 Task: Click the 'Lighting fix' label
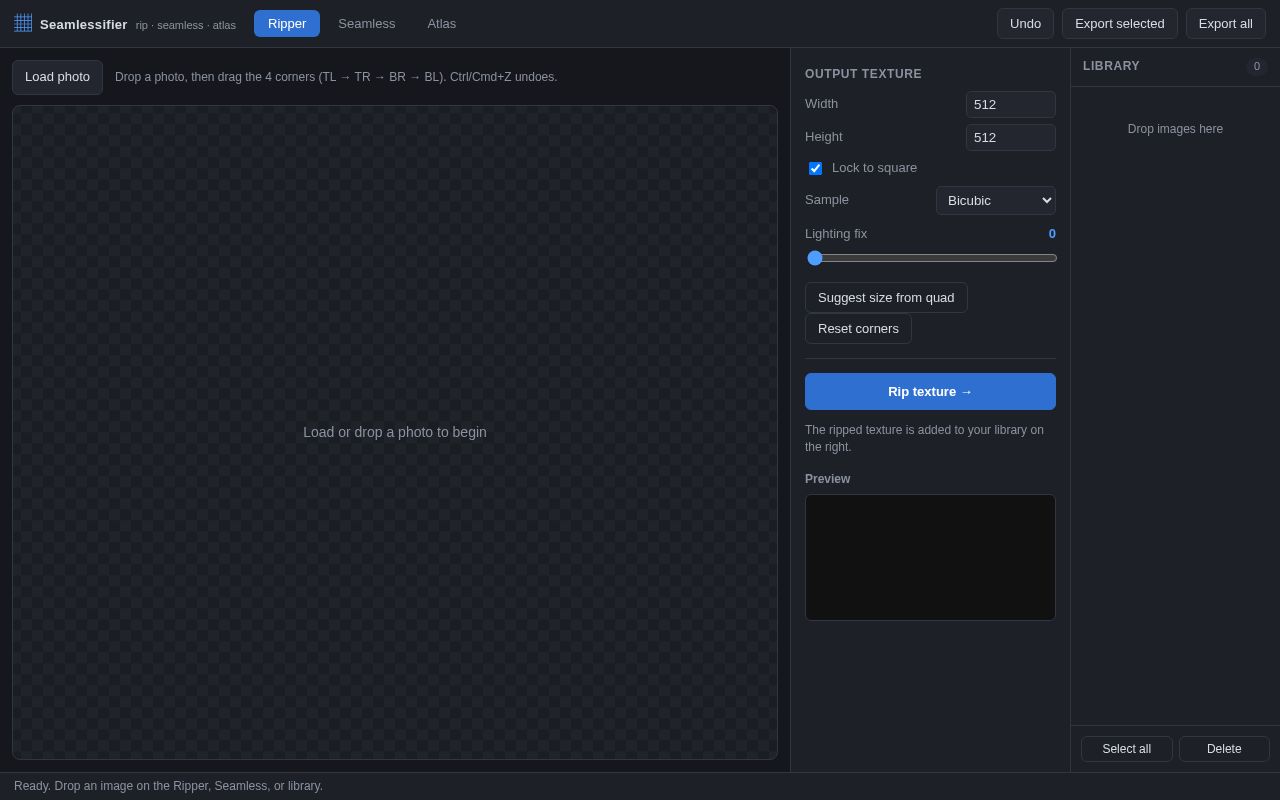pos(836,234)
